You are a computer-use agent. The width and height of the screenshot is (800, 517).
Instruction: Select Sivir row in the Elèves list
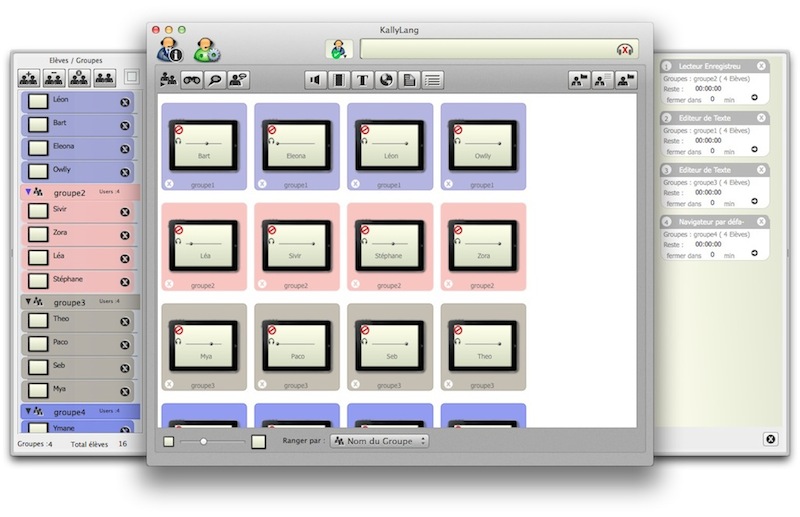pyautogui.click(x=78, y=211)
